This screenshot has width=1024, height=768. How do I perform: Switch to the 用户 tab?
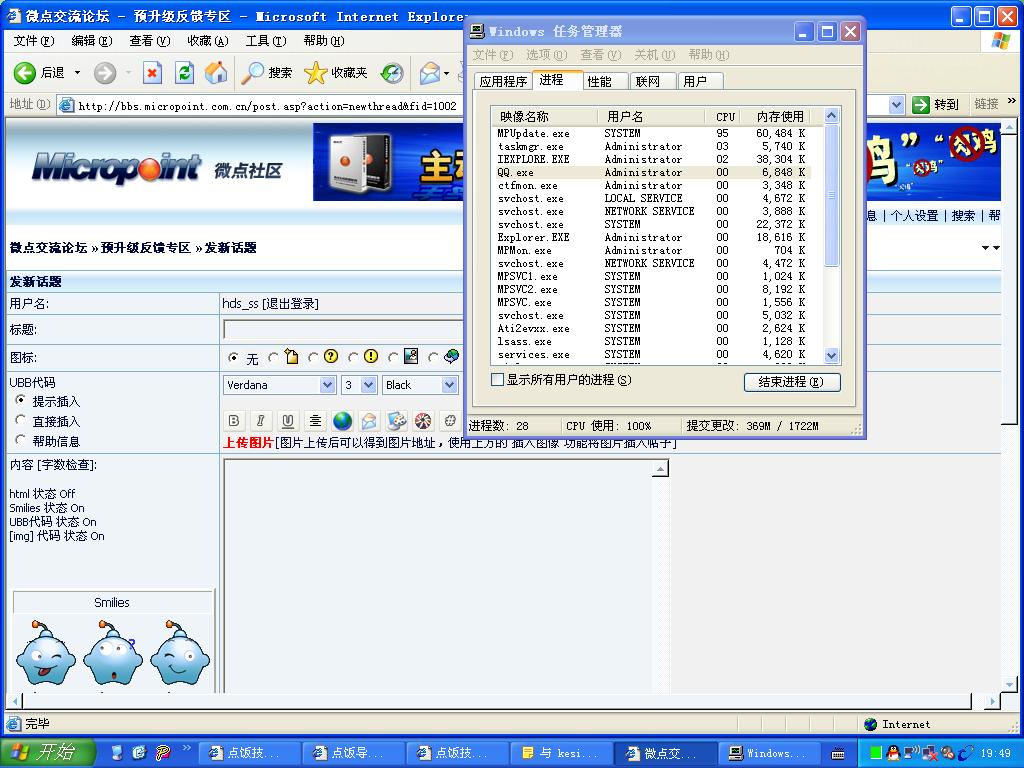click(x=695, y=81)
